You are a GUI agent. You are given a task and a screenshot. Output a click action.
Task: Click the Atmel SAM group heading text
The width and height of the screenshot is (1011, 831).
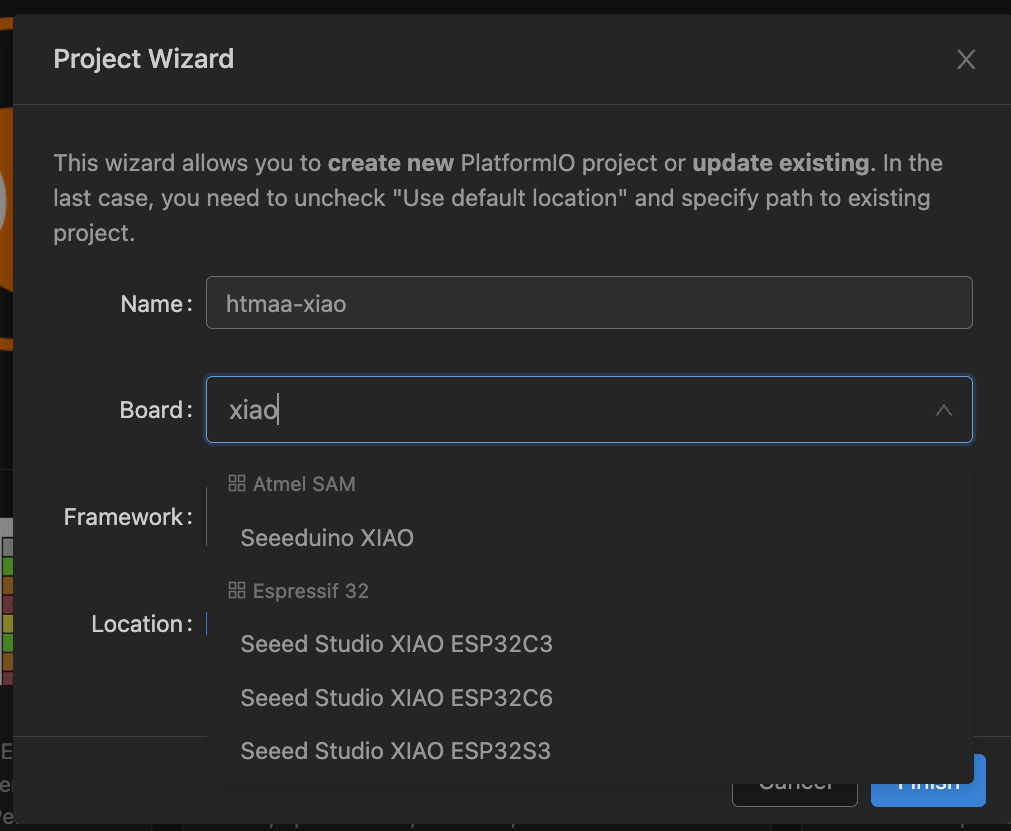(x=304, y=484)
